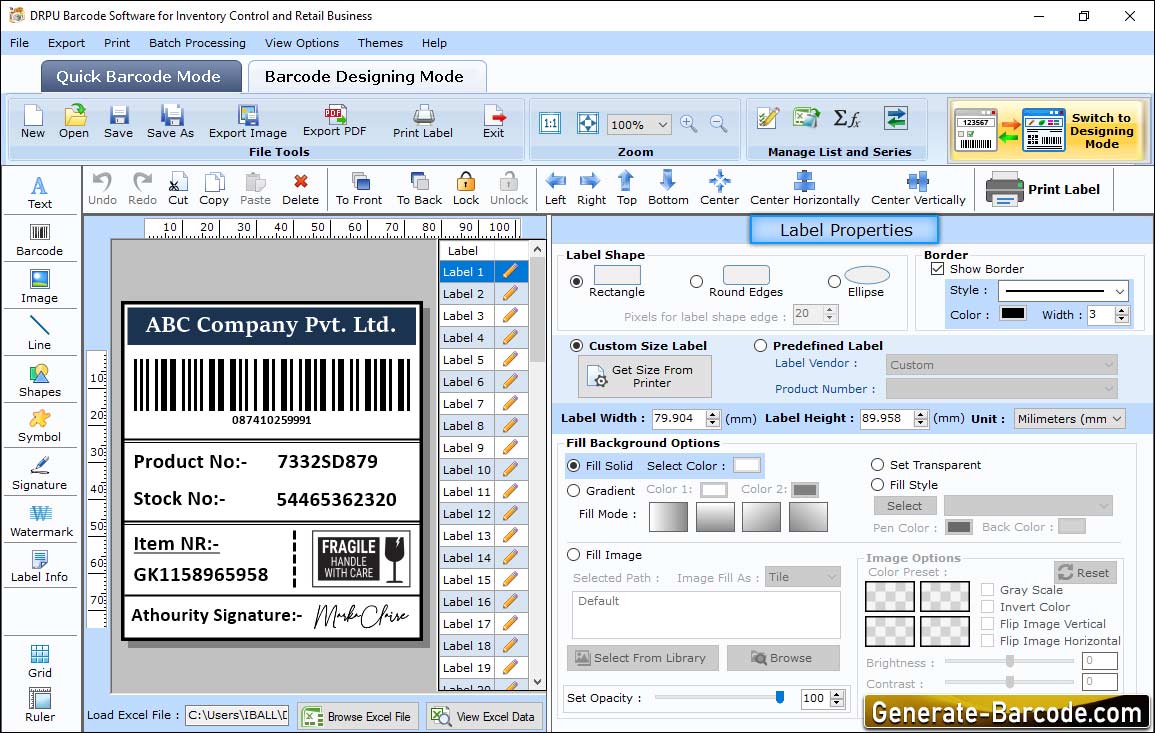
Task: Select the Symbol tool
Action: tap(40, 427)
